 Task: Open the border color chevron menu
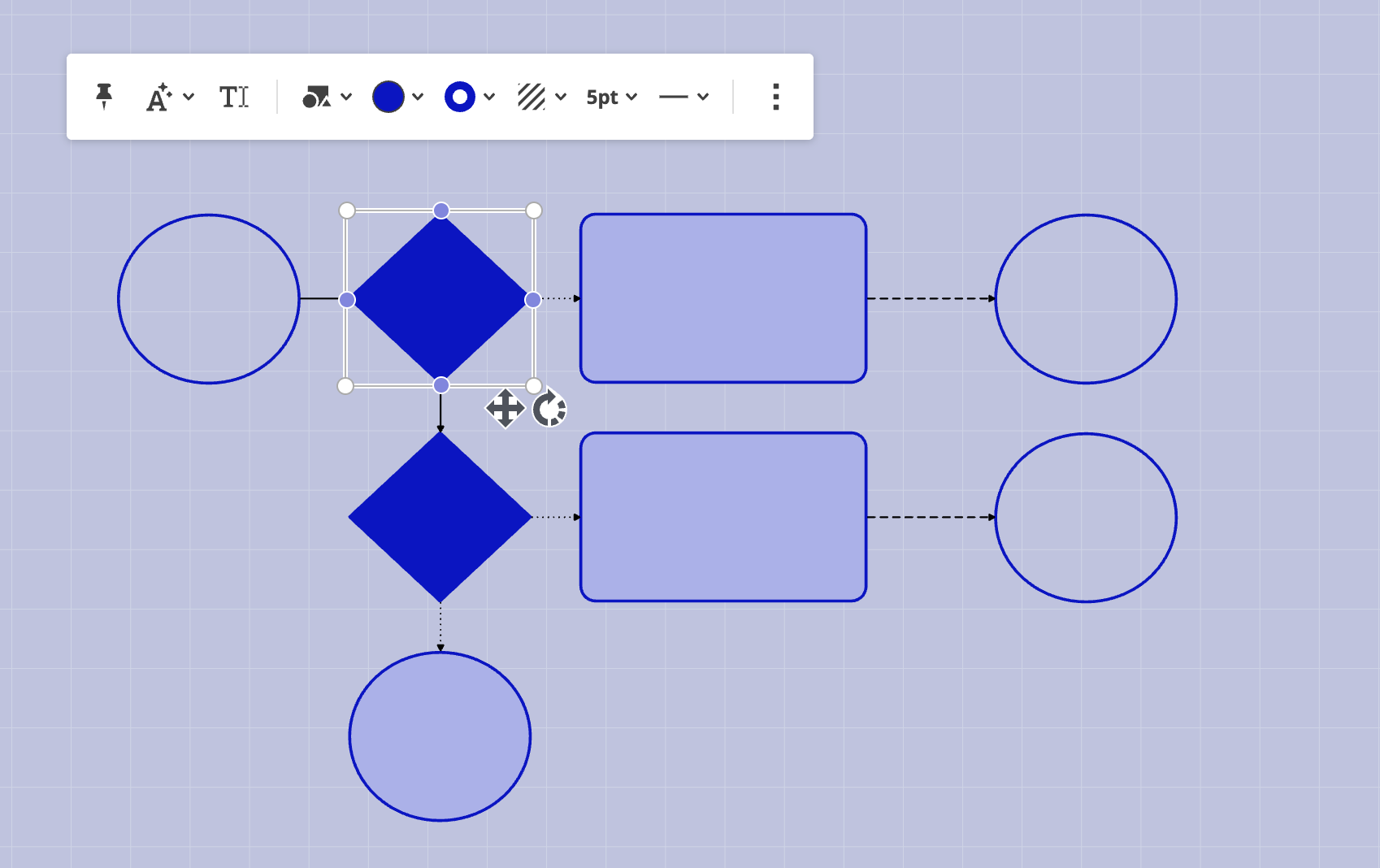tap(489, 97)
